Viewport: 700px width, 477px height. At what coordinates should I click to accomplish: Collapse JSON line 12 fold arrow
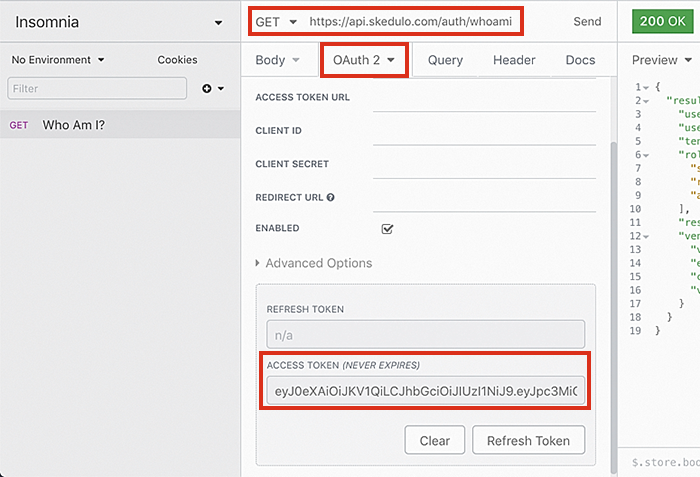click(646, 236)
